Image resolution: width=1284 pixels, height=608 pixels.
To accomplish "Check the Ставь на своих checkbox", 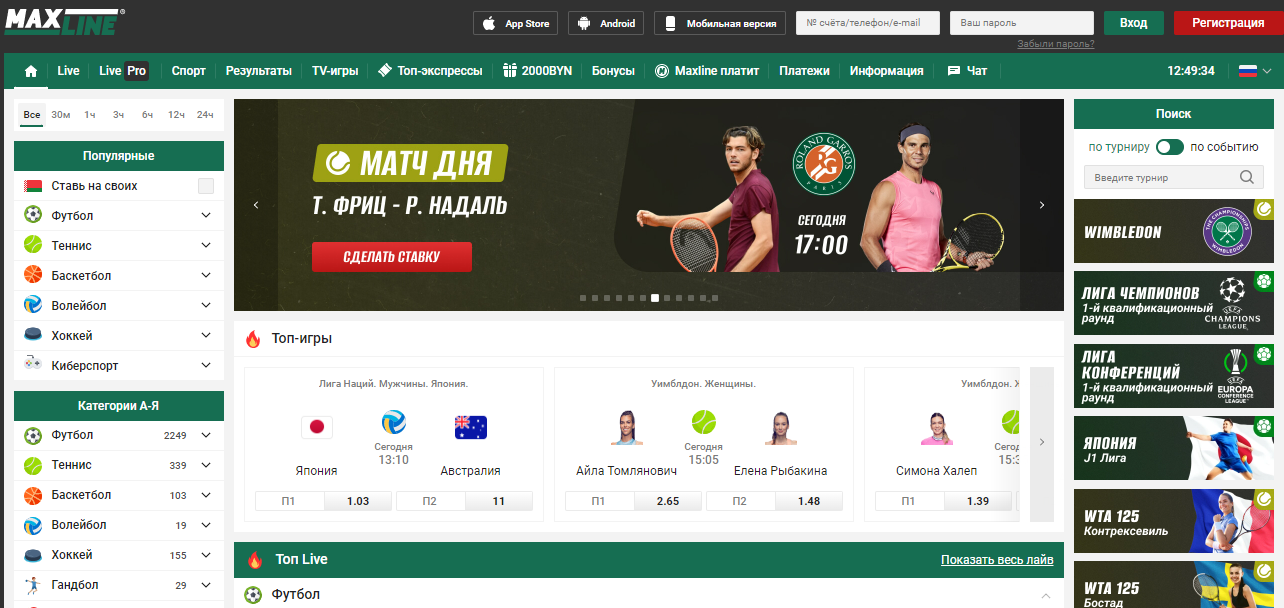I will pyautogui.click(x=206, y=186).
